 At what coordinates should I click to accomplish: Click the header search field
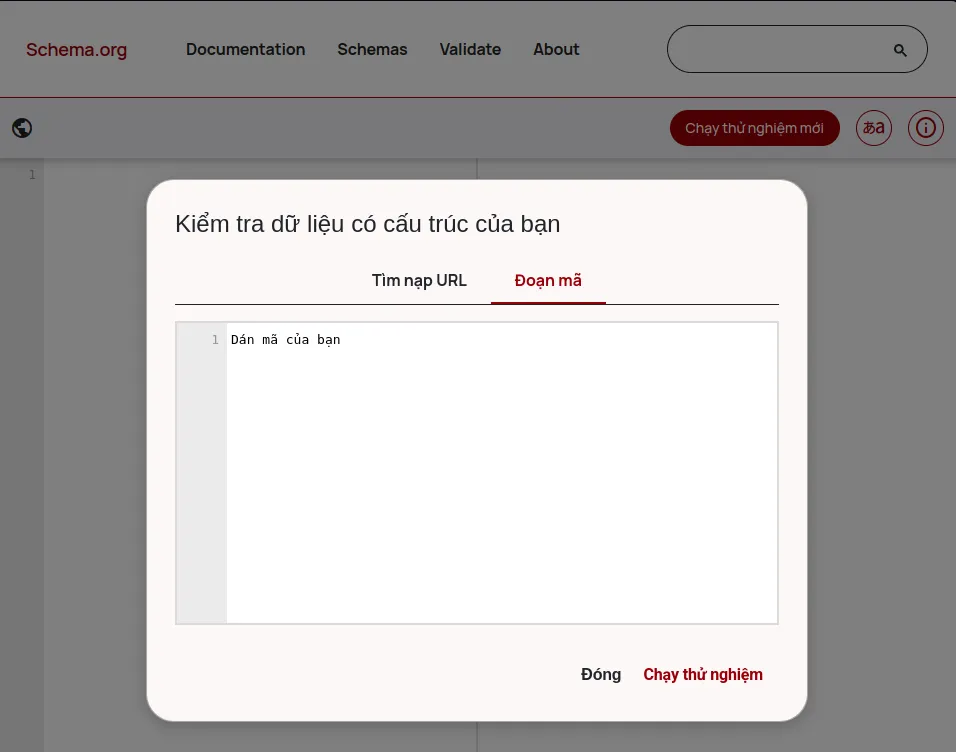(790, 49)
